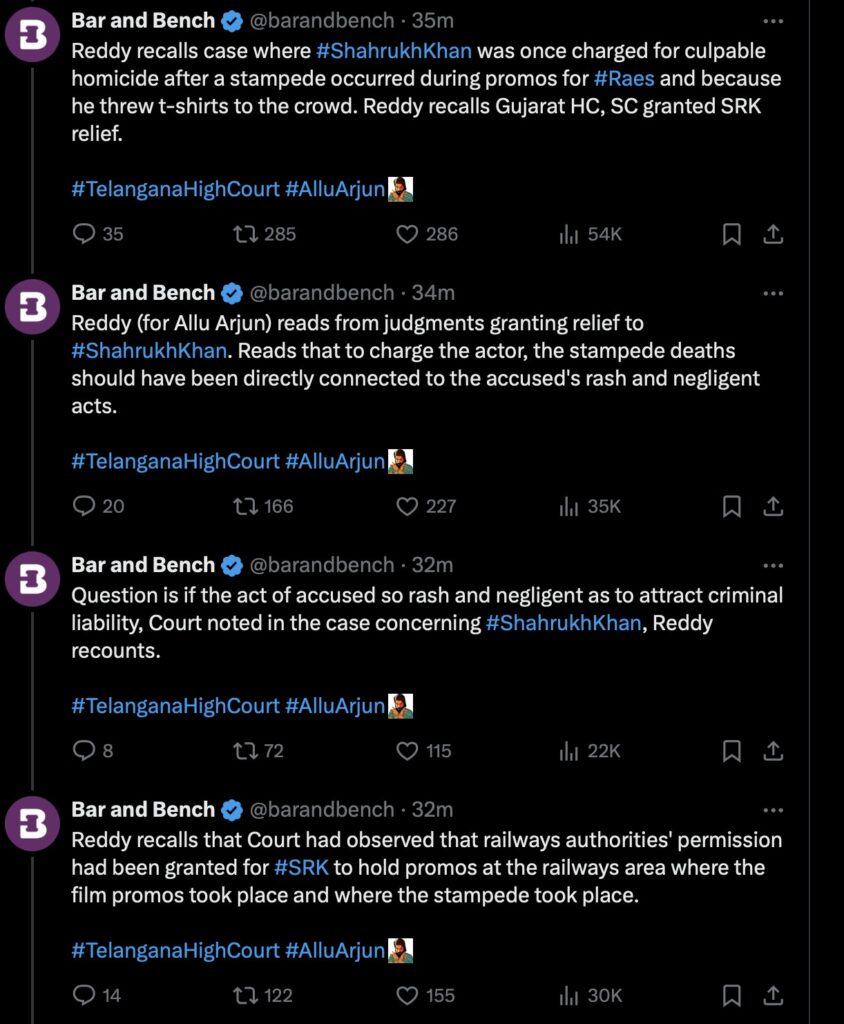The width and height of the screenshot is (844, 1024).
Task: Open @barandbench handle on the 34m tweet
Action: tap(322, 293)
